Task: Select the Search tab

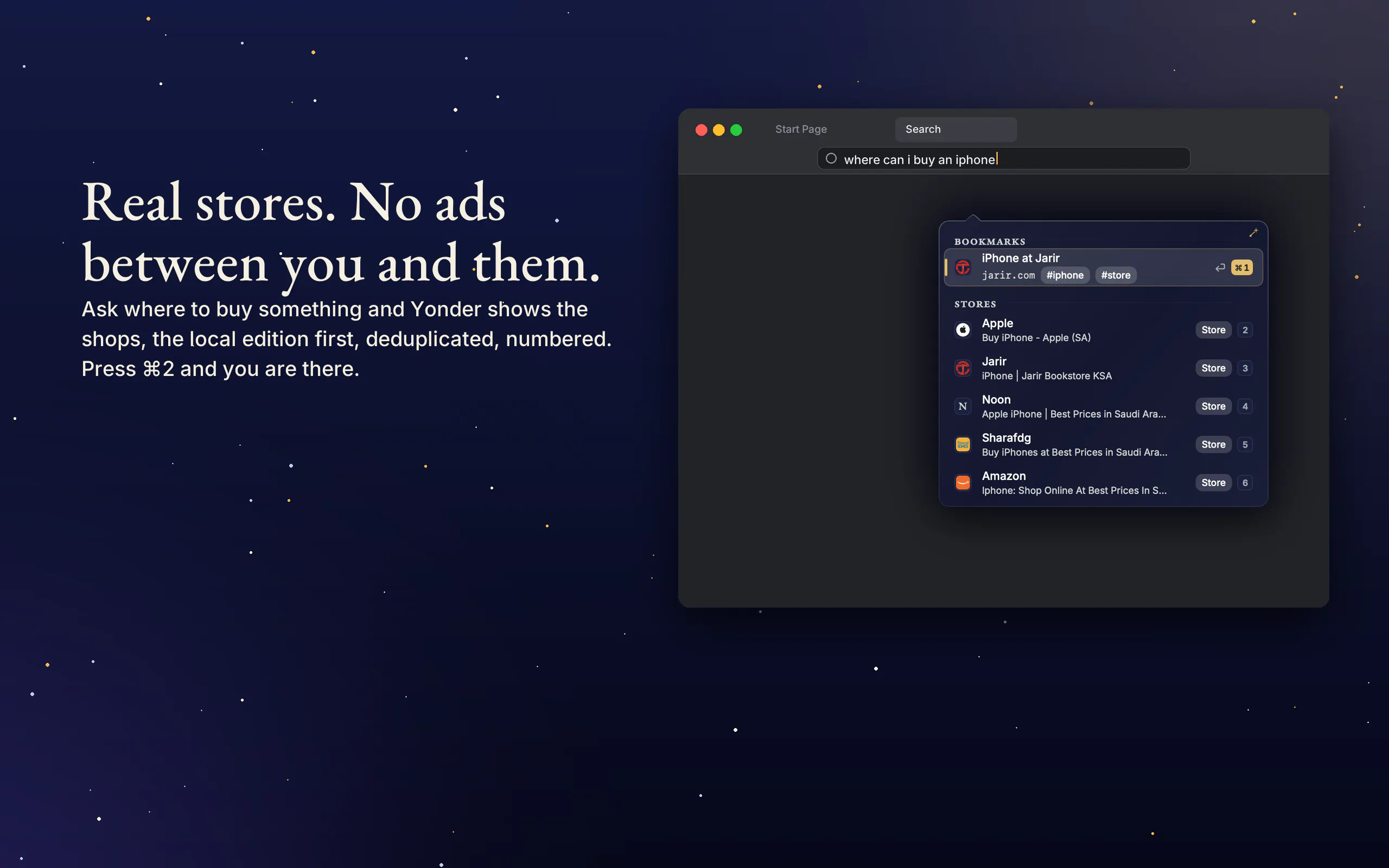Action: [955, 129]
